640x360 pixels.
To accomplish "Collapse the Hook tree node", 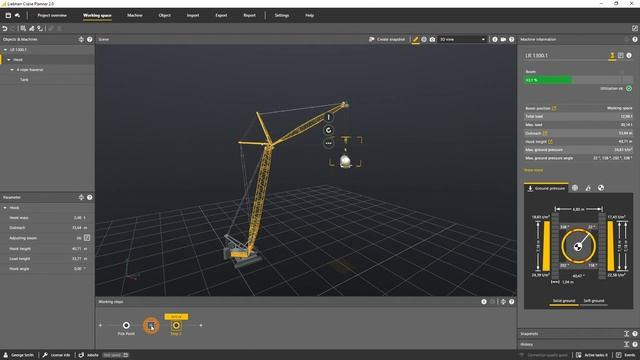I will click(9, 60).
